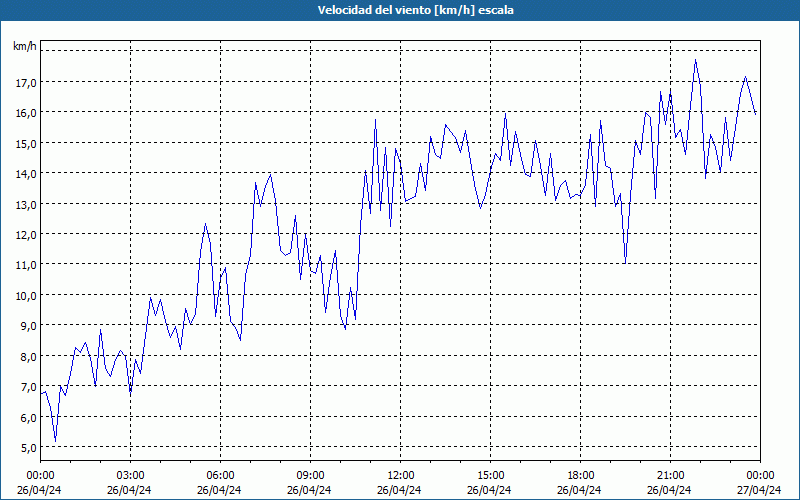The width and height of the screenshot is (800, 500).
Task: Click the km/h axis unit label
Action: [x=24, y=46]
